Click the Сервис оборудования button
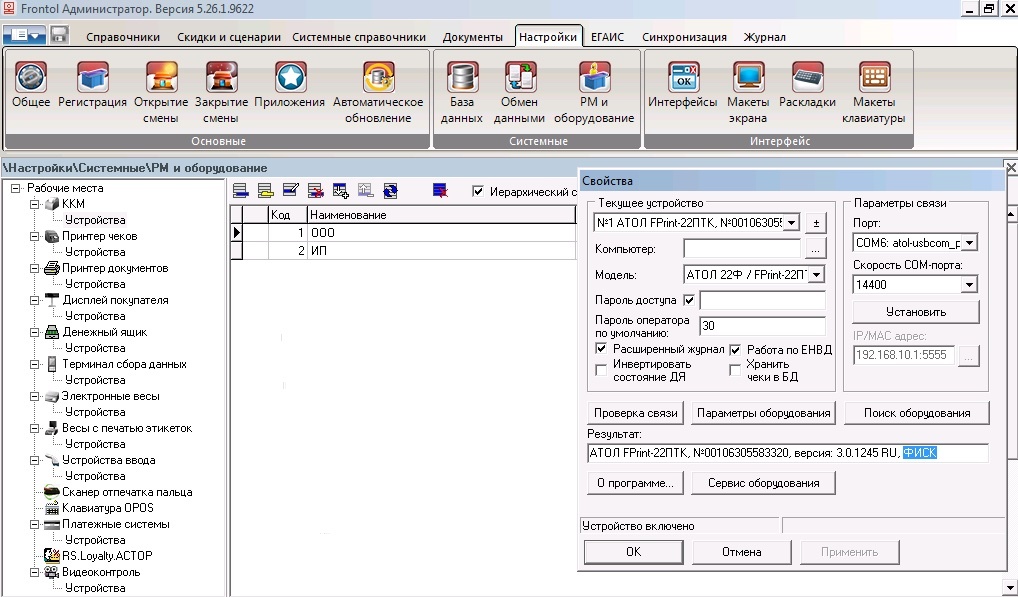Screen dimensions: 1018x597 [x=764, y=483]
